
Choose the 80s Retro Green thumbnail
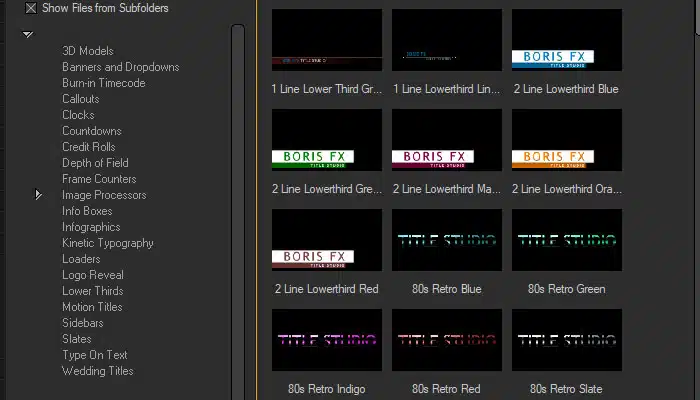click(x=567, y=240)
